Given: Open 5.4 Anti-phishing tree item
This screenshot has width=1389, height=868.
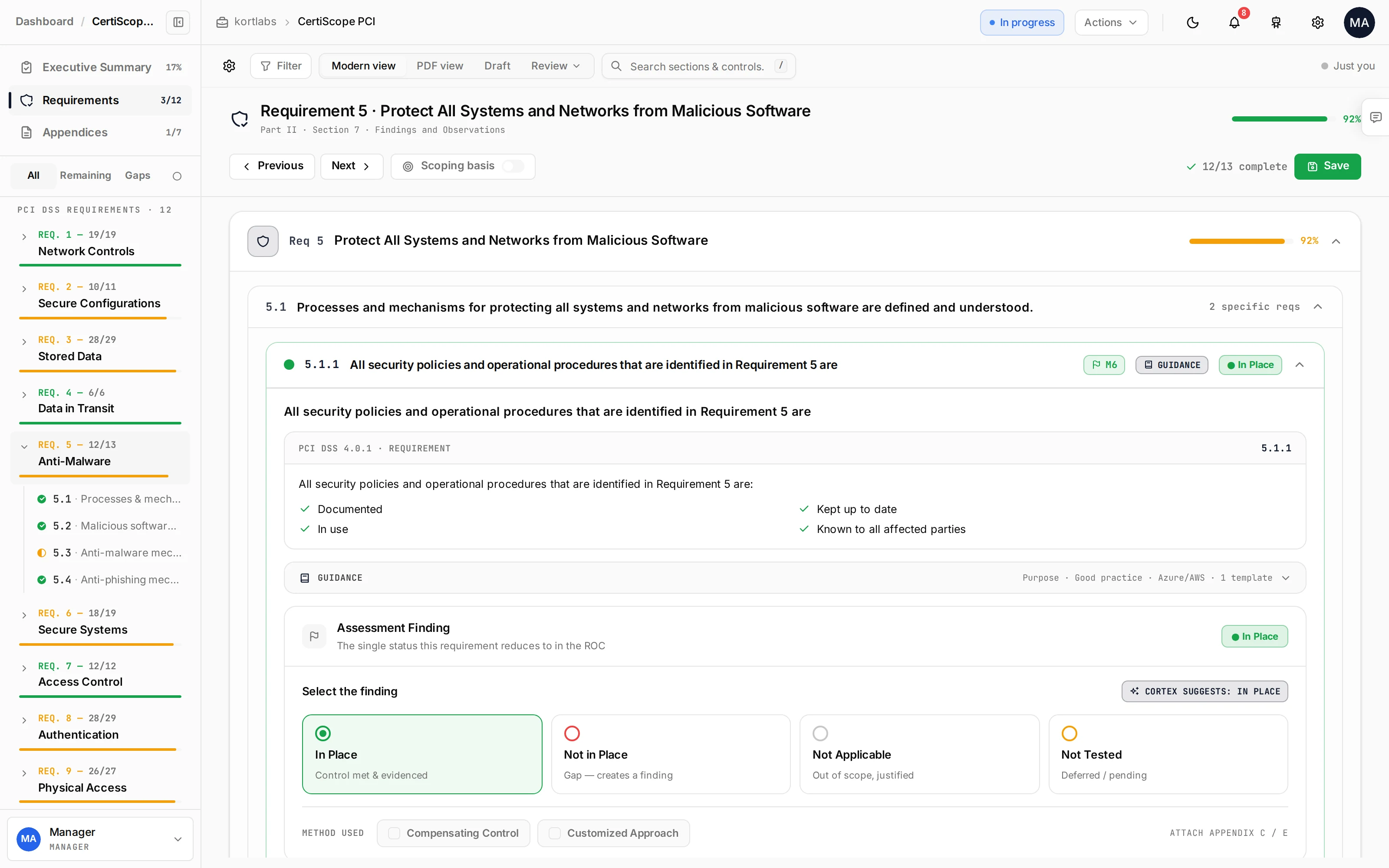Looking at the screenshot, I should [x=109, y=580].
